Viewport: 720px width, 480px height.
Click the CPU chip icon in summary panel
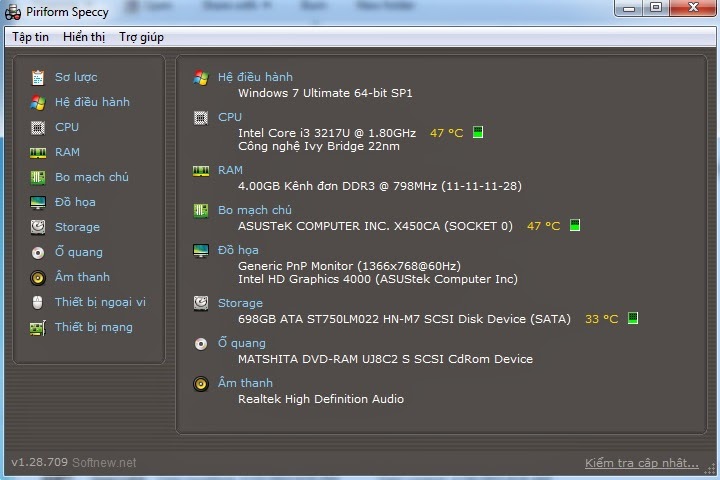[x=201, y=118]
